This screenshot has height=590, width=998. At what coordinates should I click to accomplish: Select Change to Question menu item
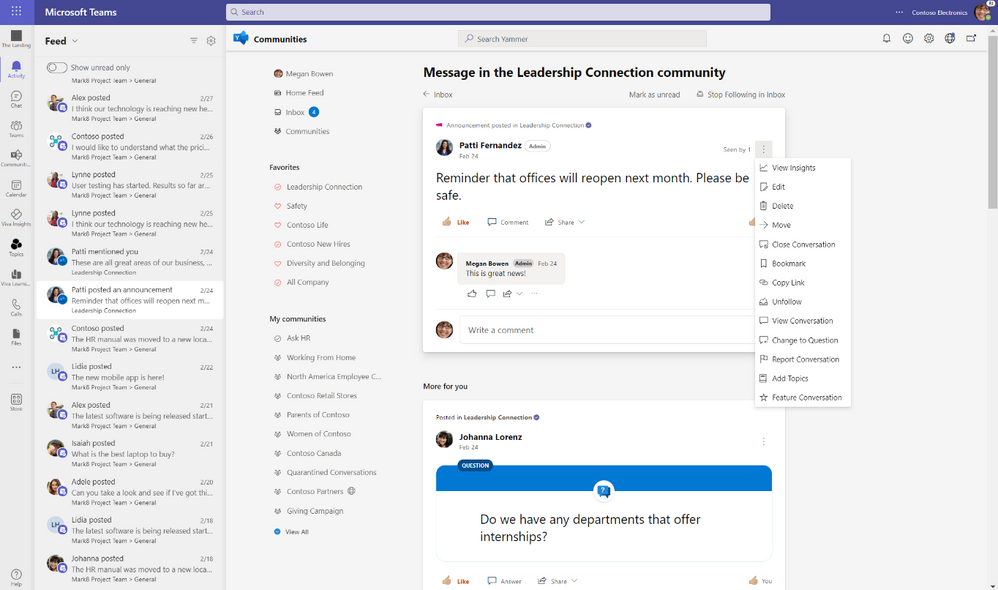tap(803, 341)
